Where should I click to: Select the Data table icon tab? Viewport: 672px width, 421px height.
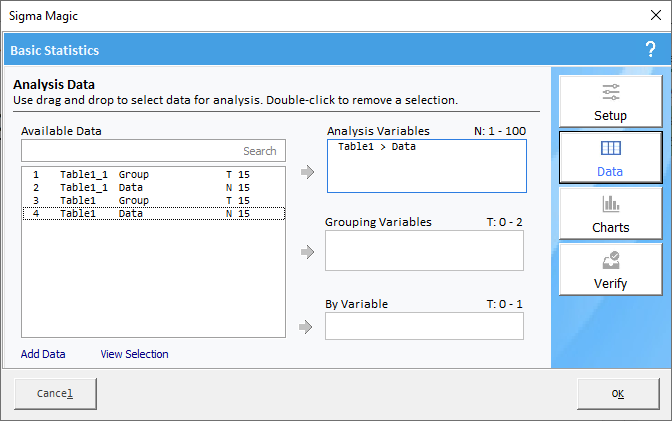610,158
